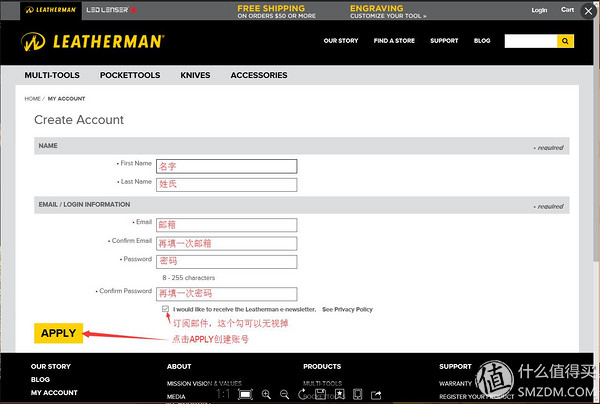This screenshot has width=600, height=404.
Task: Click the FREE SHIPPING banner text
Action: [276, 11]
